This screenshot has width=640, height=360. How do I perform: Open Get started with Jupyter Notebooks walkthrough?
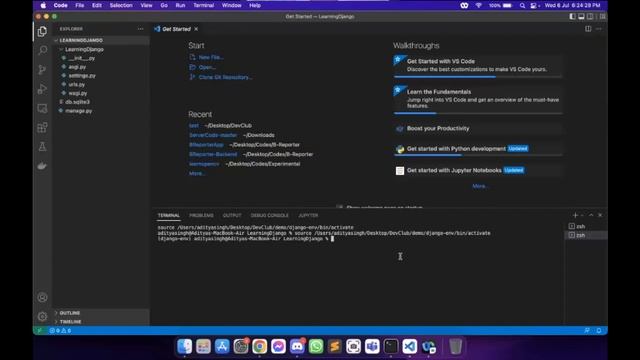478,170
